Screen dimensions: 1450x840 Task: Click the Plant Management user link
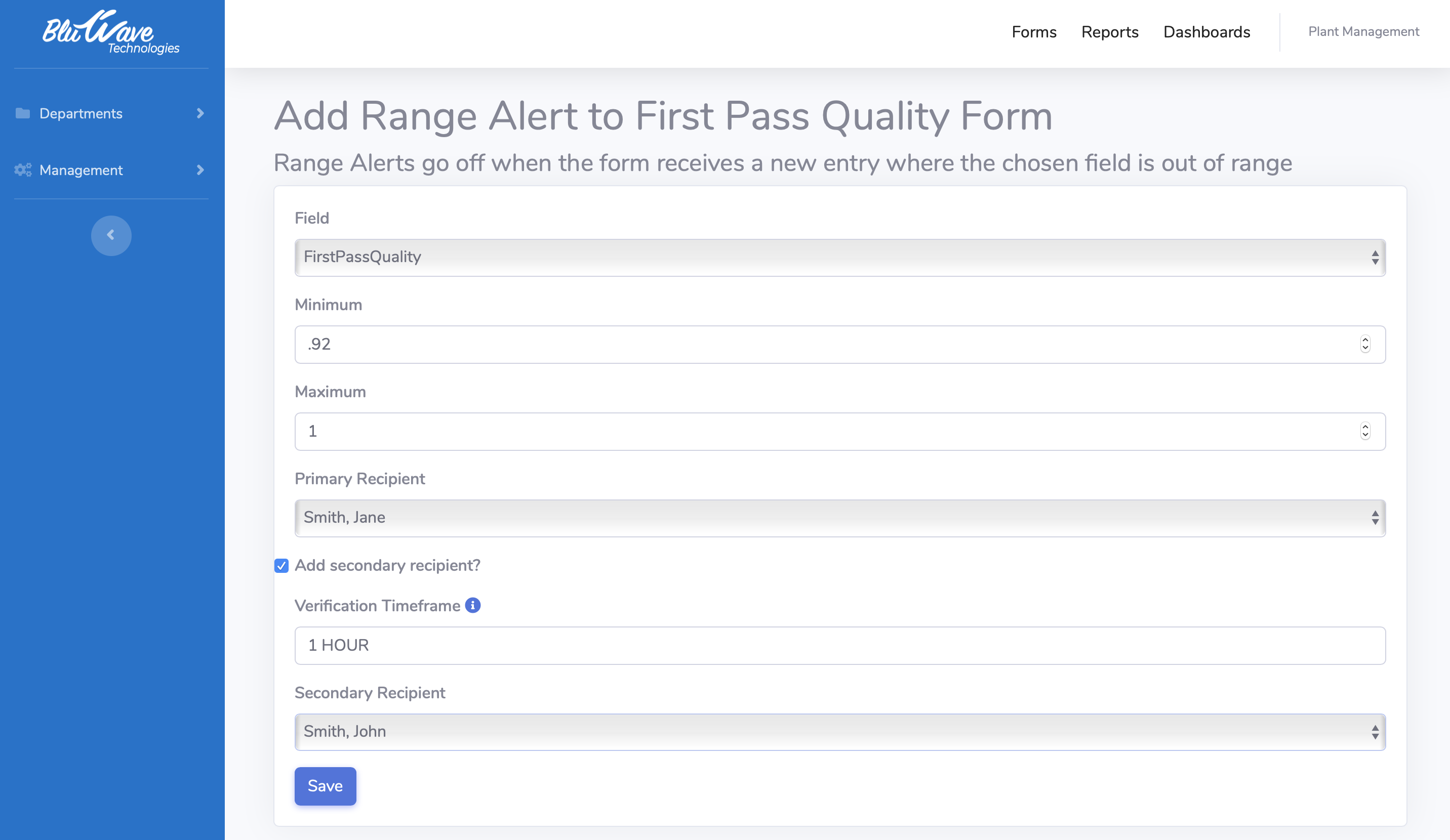click(1364, 31)
